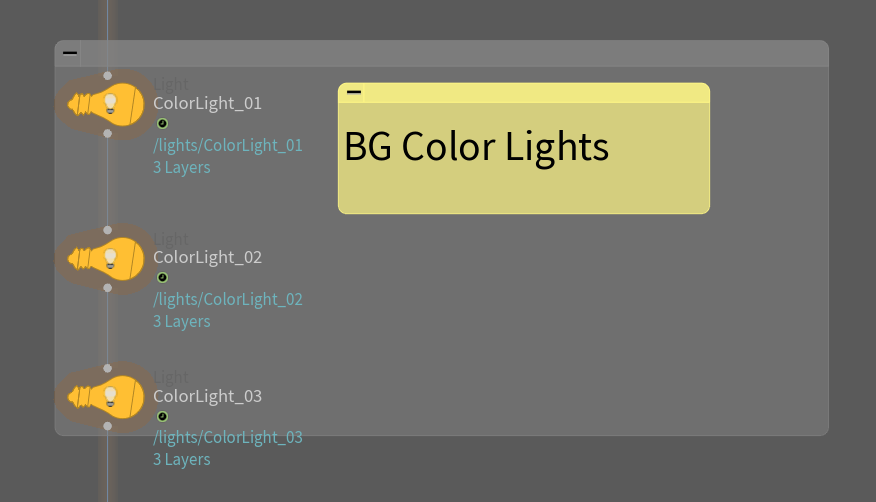Select the ColorLight_02 light bulb node icon

(107, 258)
